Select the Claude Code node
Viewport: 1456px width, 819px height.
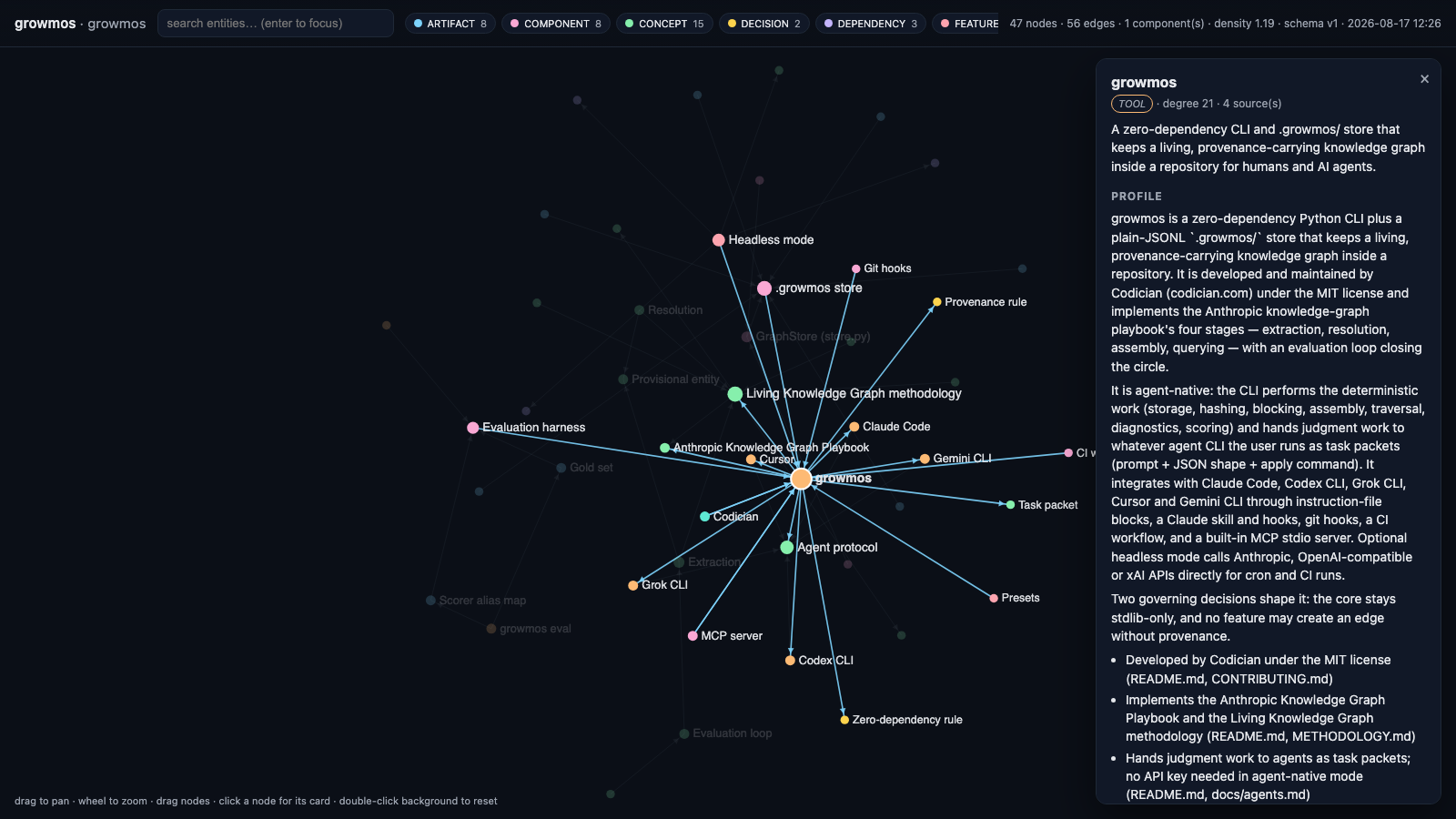[854, 427]
